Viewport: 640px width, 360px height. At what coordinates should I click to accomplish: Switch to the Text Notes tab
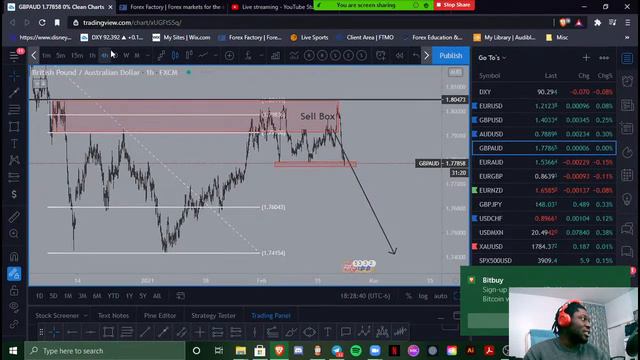(113, 316)
